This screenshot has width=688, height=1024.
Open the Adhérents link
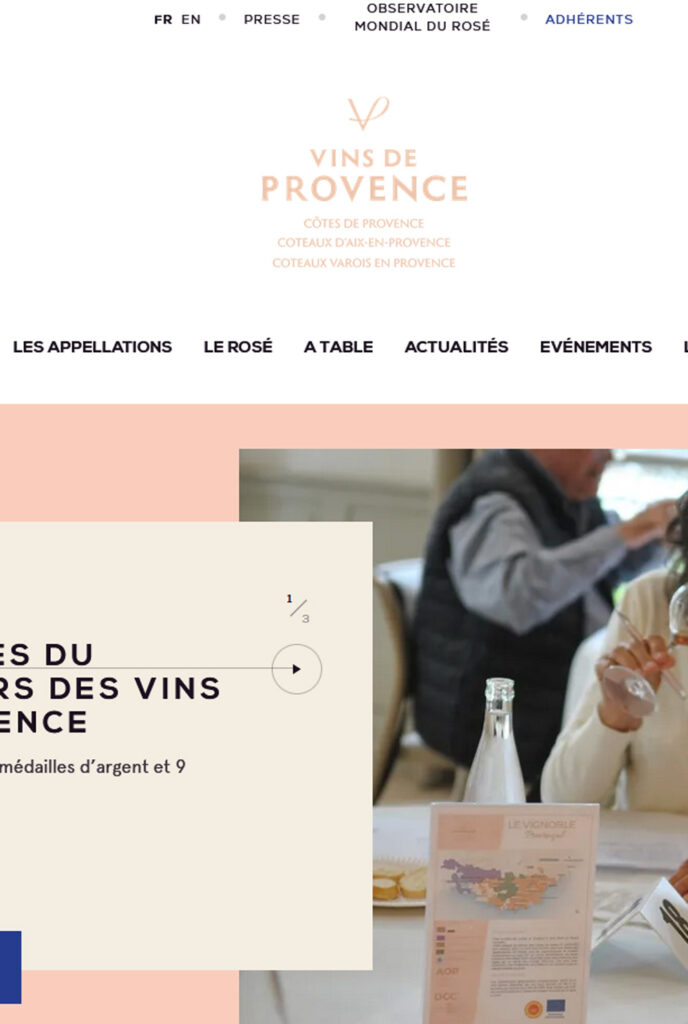pyautogui.click(x=589, y=20)
